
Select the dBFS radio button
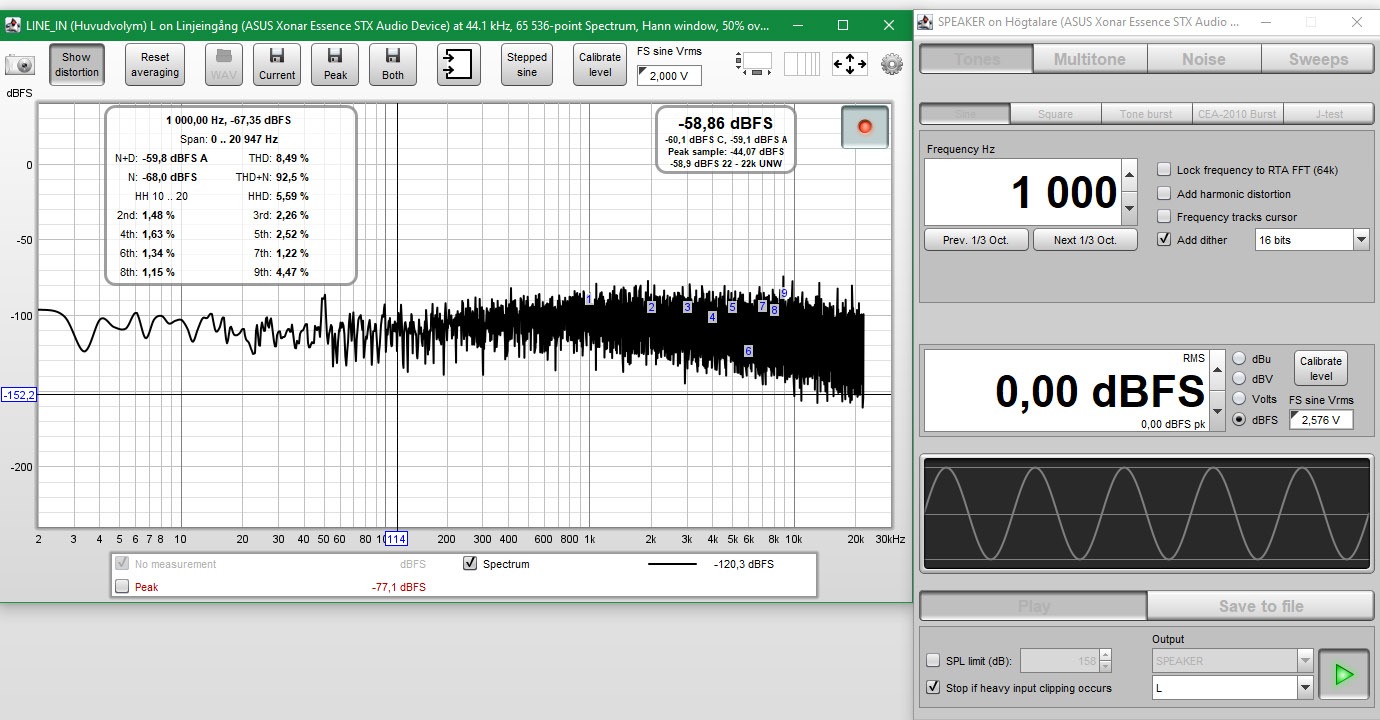coord(1239,420)
